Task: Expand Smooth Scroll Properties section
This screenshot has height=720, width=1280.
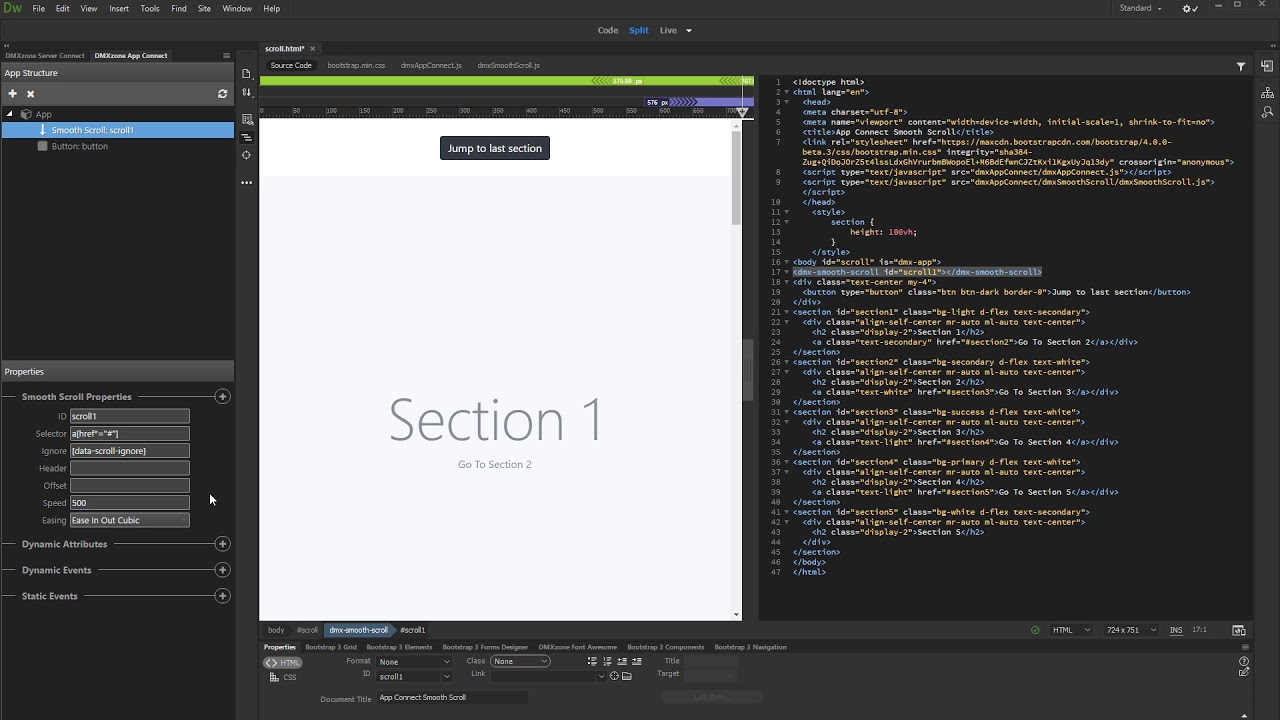Action: (222, 397)
